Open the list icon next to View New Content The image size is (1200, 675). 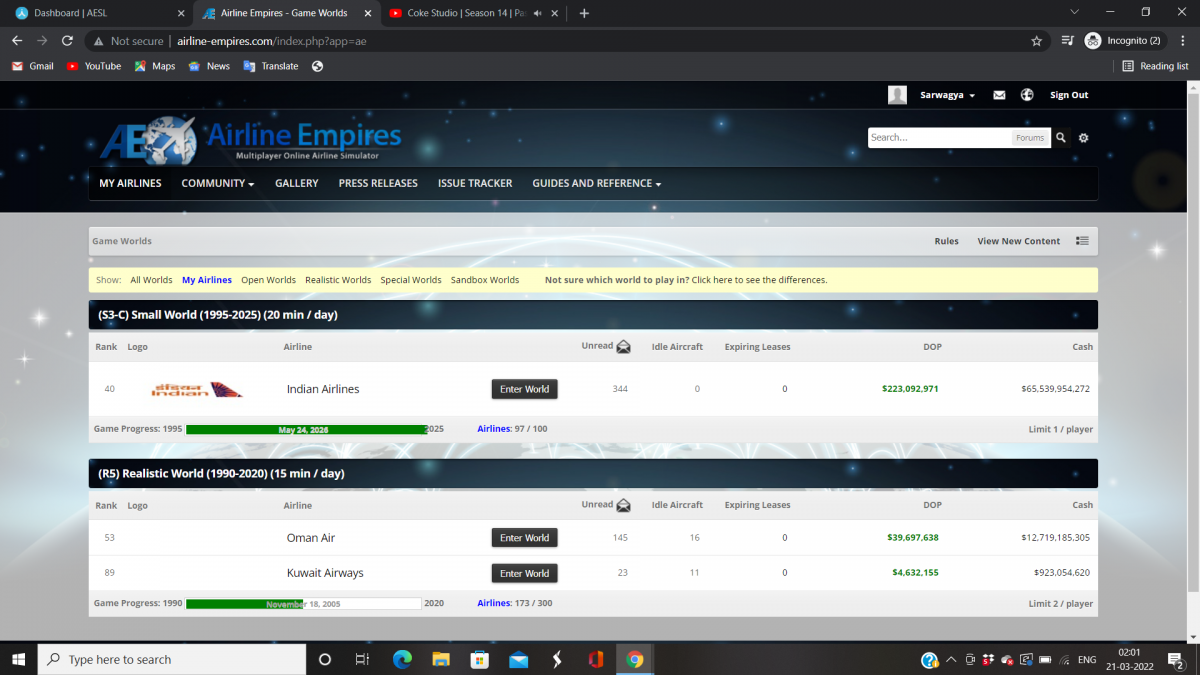click(1082, 241)
